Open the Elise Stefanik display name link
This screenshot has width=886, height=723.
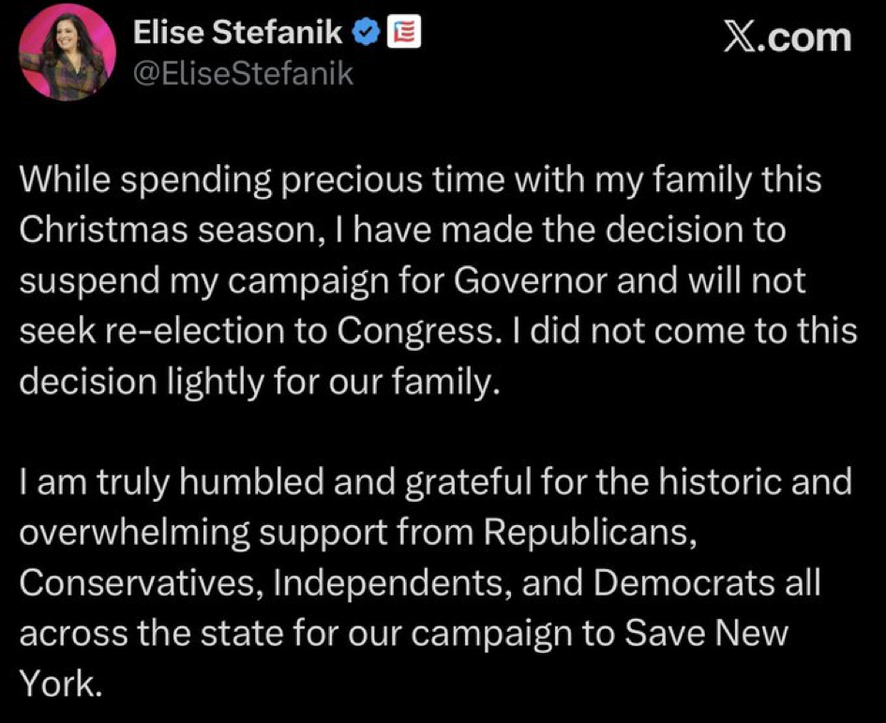238,35
